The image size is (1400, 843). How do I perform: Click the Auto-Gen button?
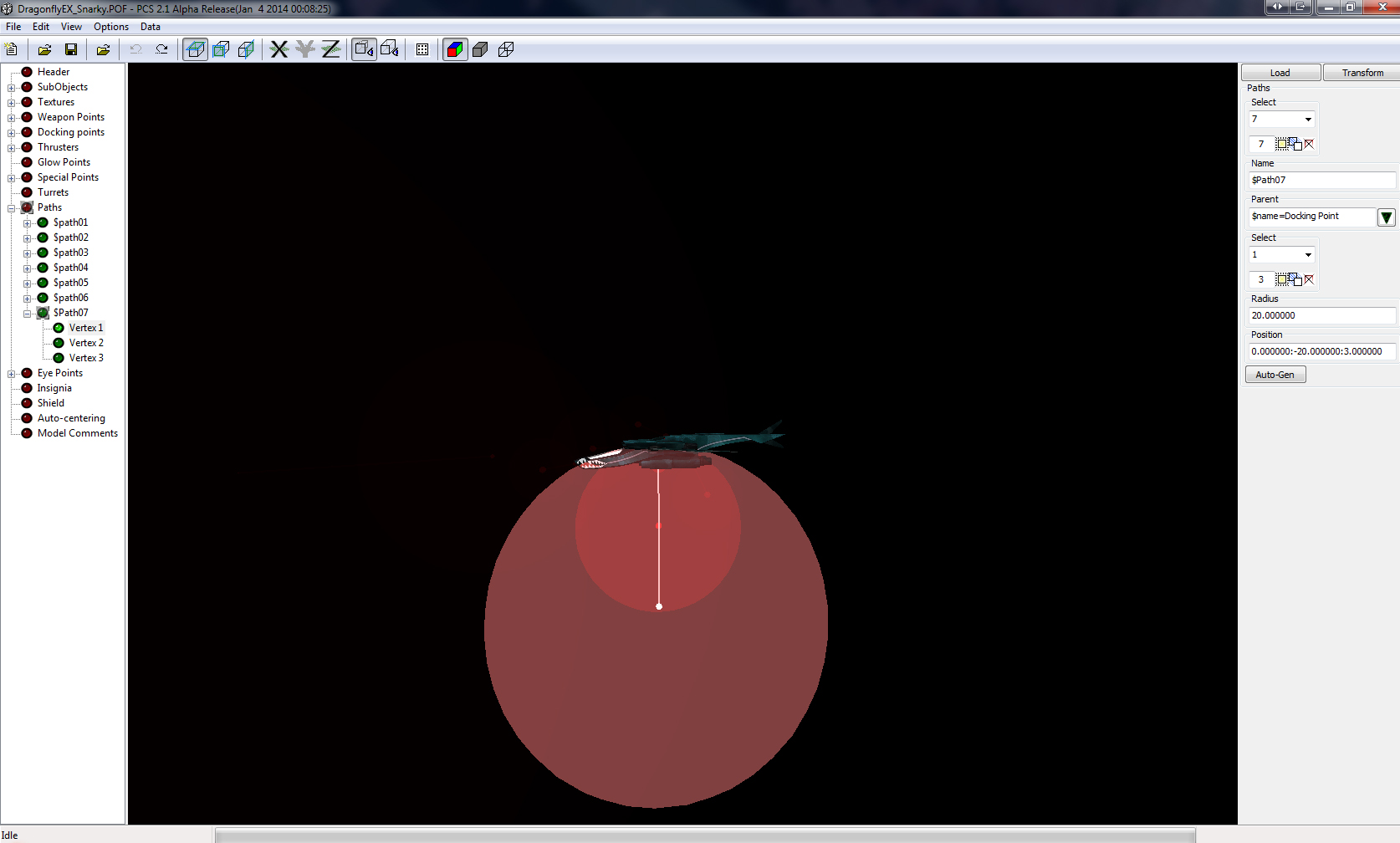click(x=1275, y=375)
